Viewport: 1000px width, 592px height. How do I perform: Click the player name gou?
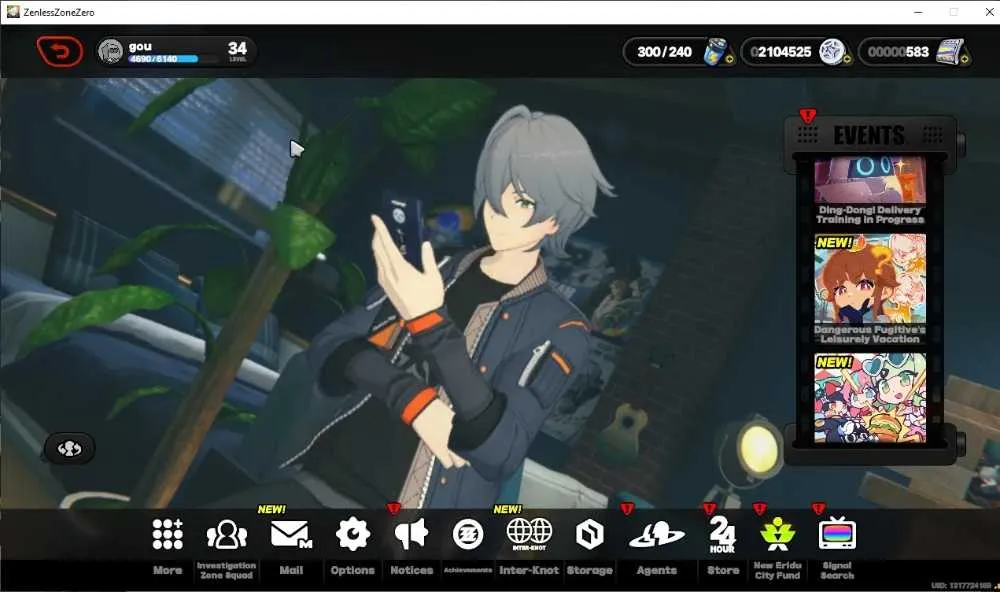(140, 47)
